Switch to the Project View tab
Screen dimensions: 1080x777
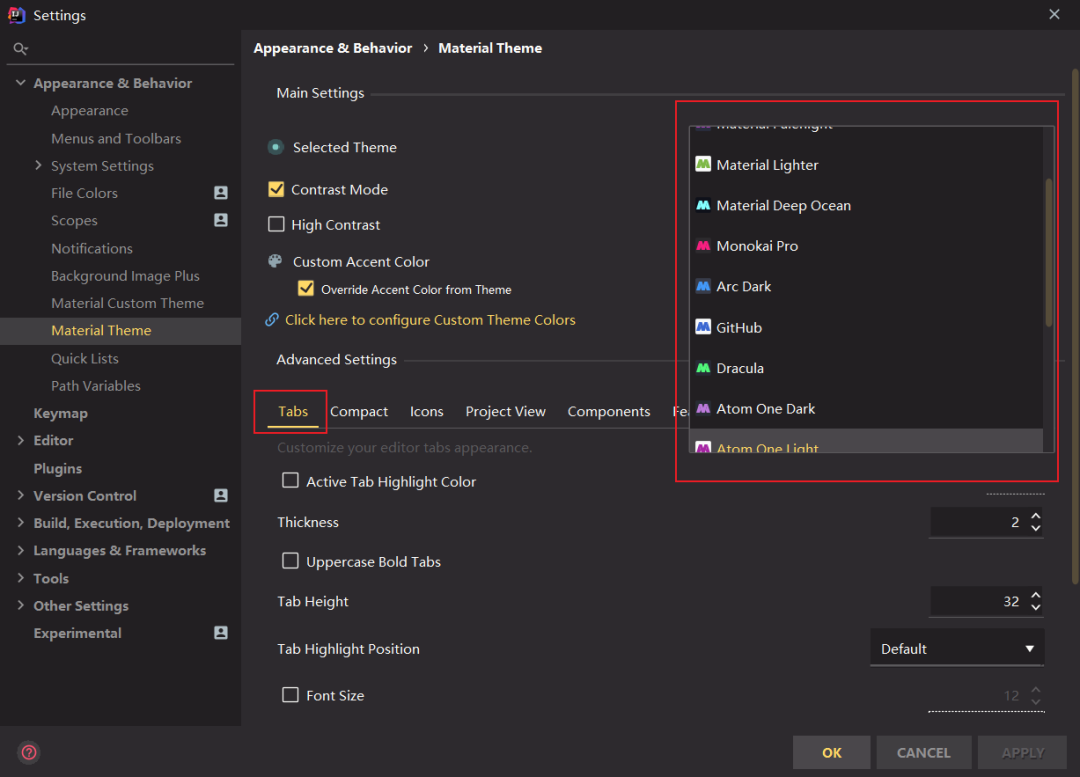tap(505, 411)
